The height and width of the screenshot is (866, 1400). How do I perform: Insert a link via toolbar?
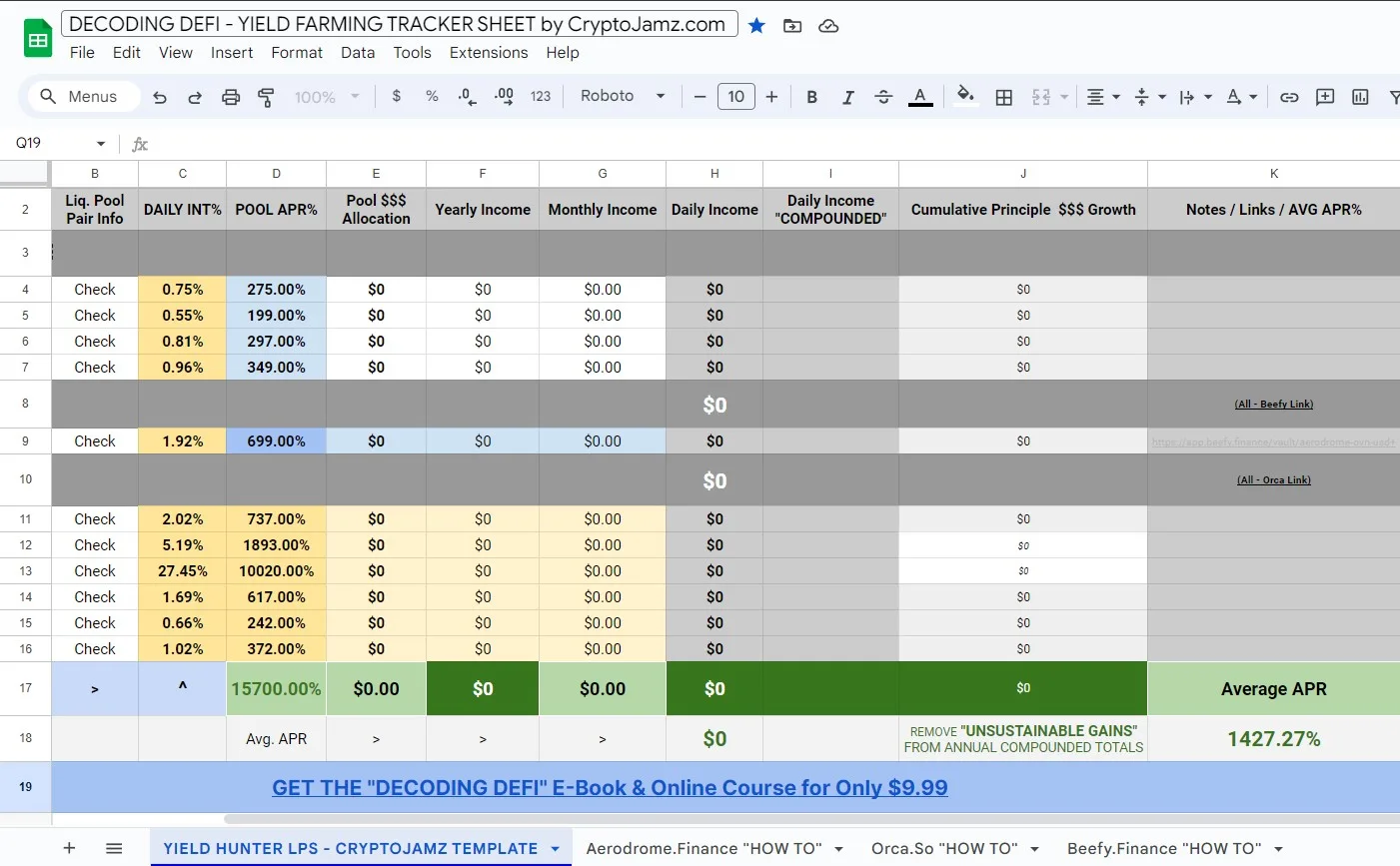(1289, 97)
